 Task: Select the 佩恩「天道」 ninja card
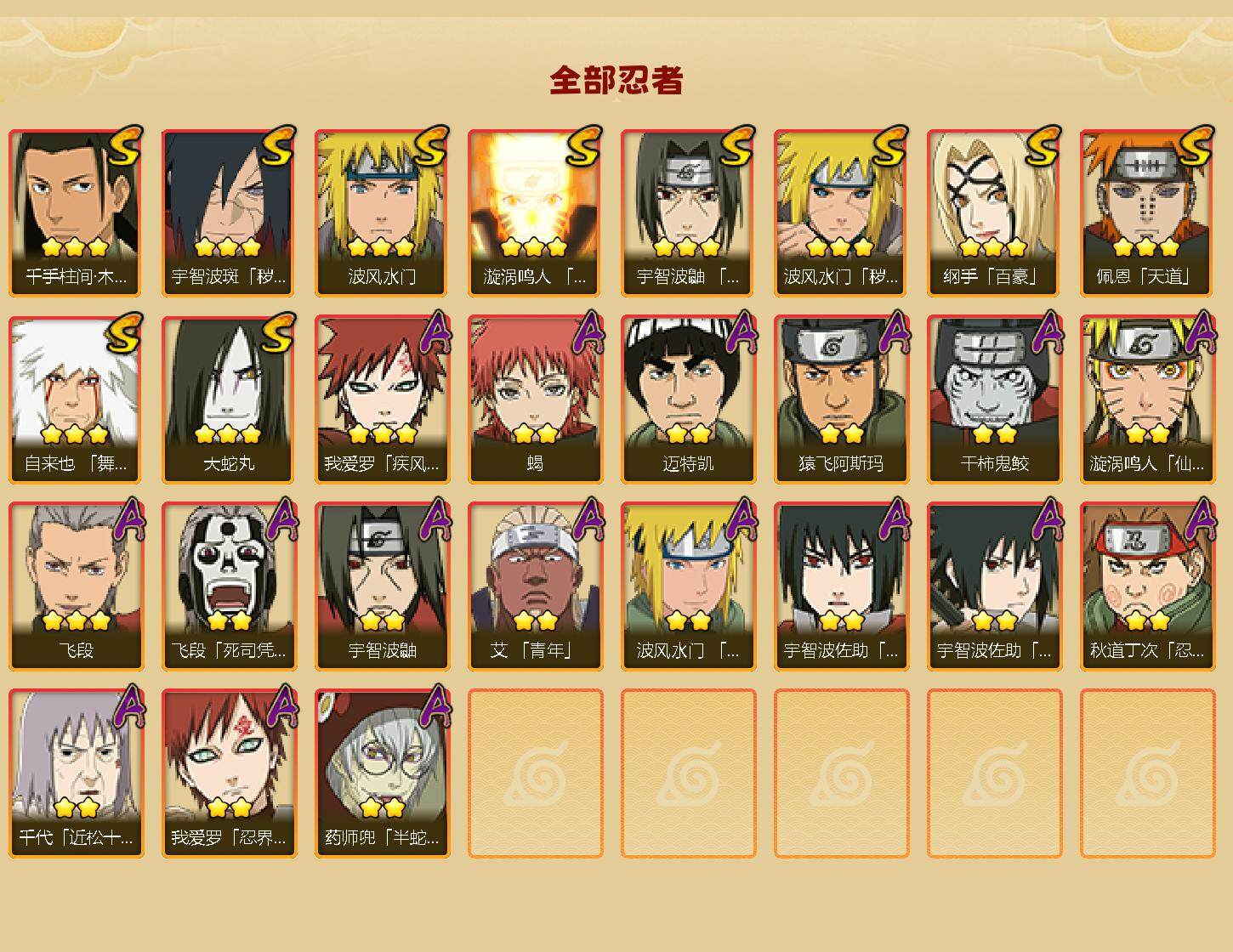click(1148, 212)
